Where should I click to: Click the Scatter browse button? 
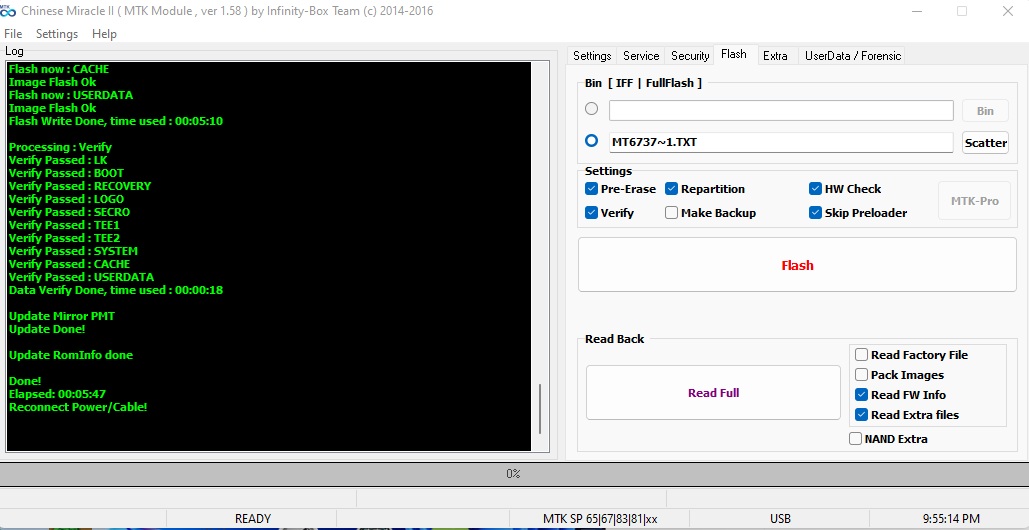point(985,142)
